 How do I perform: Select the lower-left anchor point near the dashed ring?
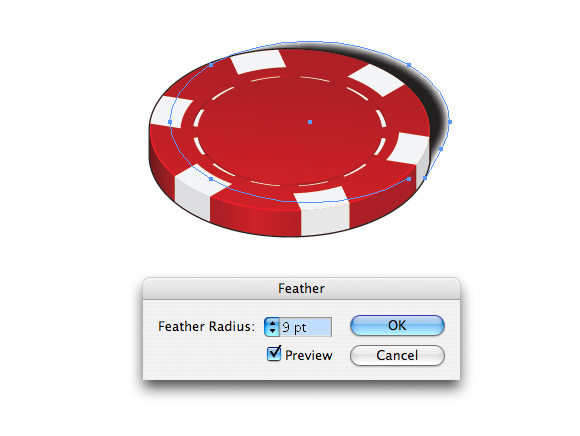click(x=211, y=179)
